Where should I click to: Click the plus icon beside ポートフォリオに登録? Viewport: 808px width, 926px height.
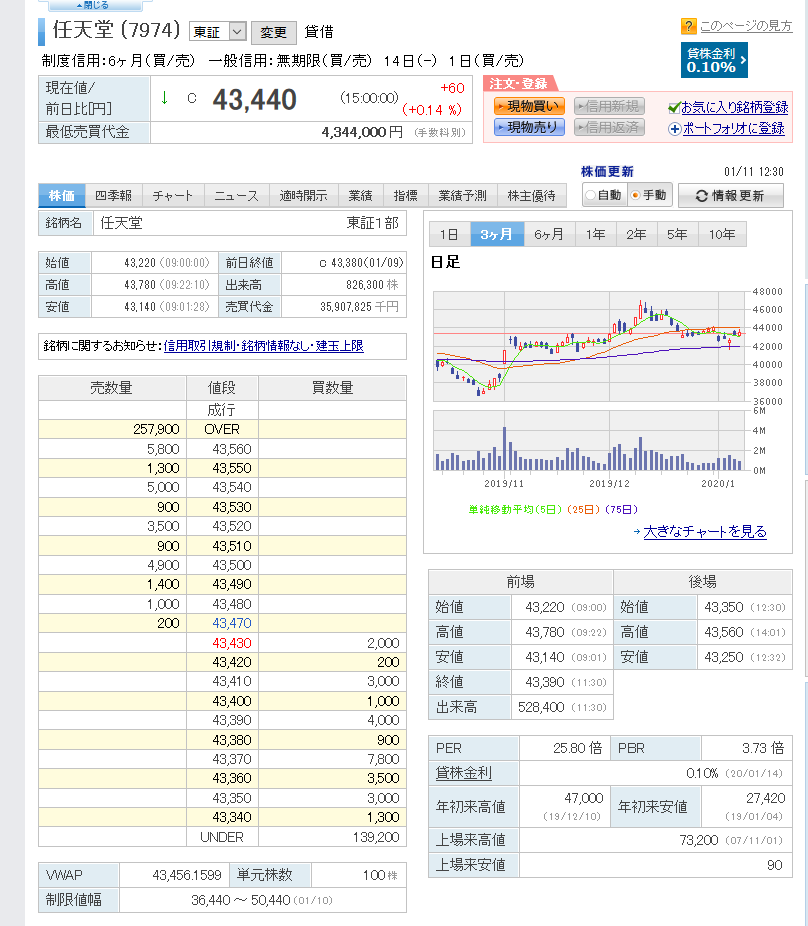click(x=675, y=129)
